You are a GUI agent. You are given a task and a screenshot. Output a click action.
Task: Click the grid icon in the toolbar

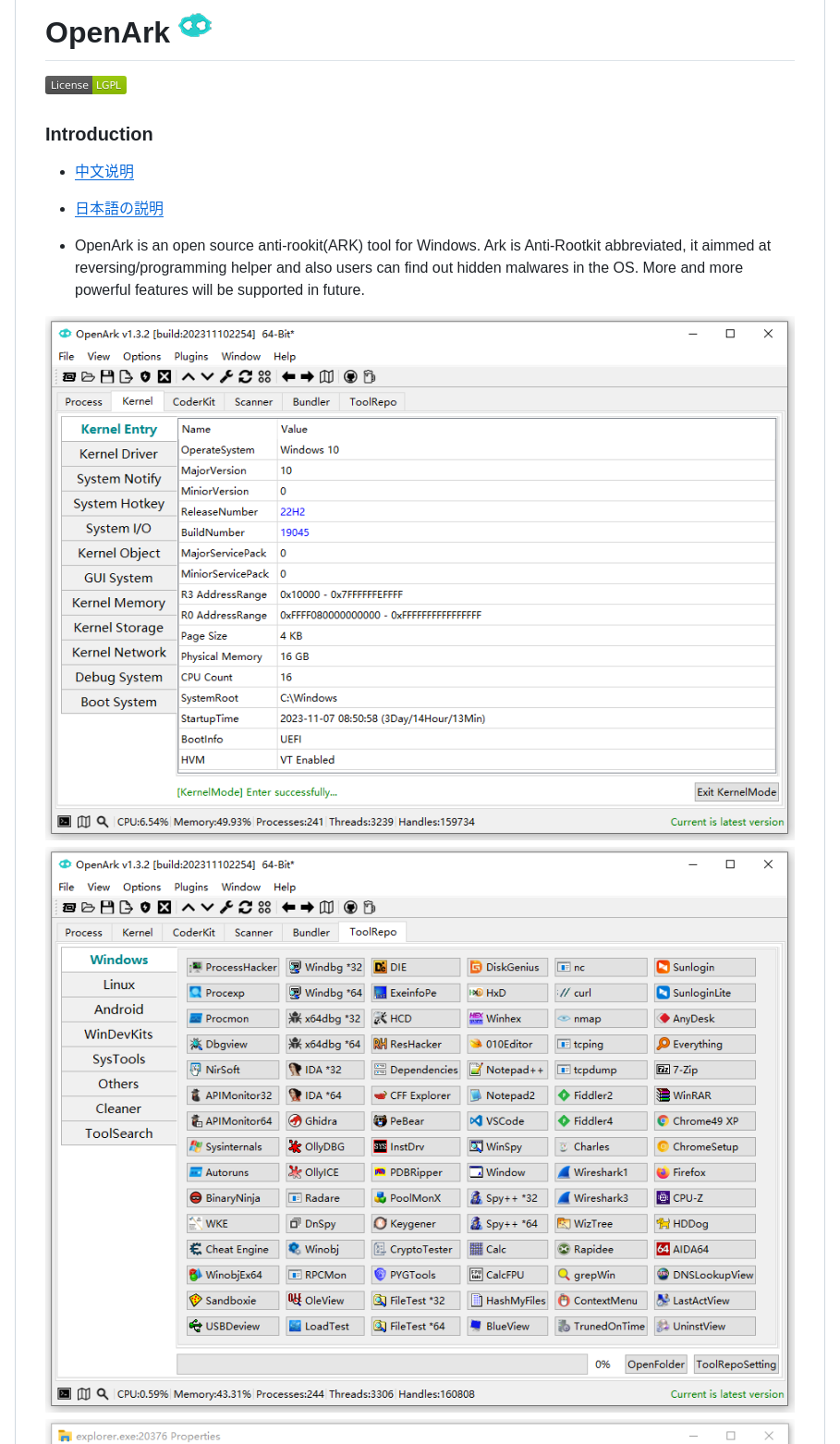point(263,376)
